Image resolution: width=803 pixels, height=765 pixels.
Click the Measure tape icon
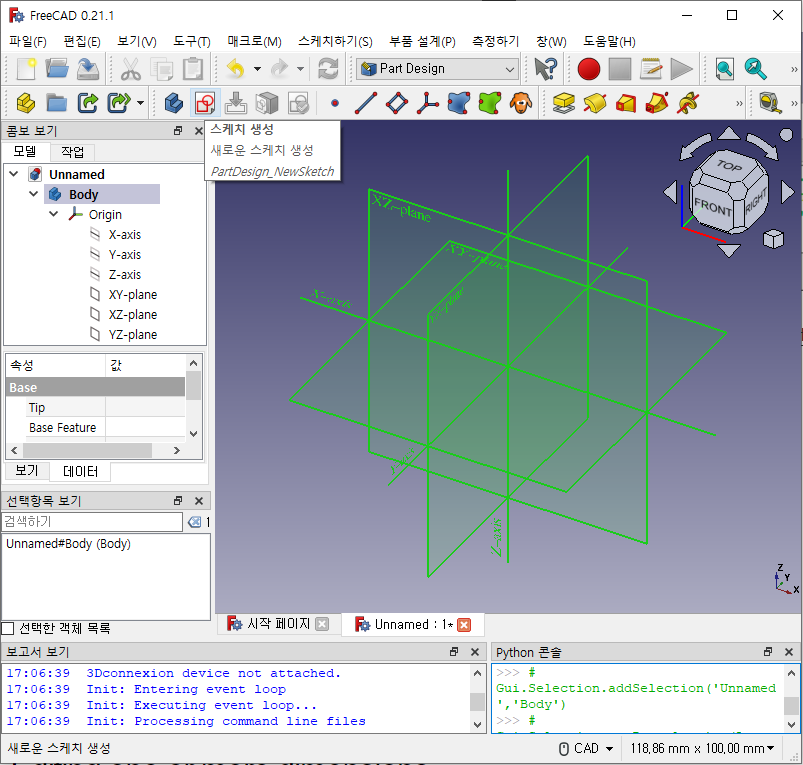pos(770,103)
